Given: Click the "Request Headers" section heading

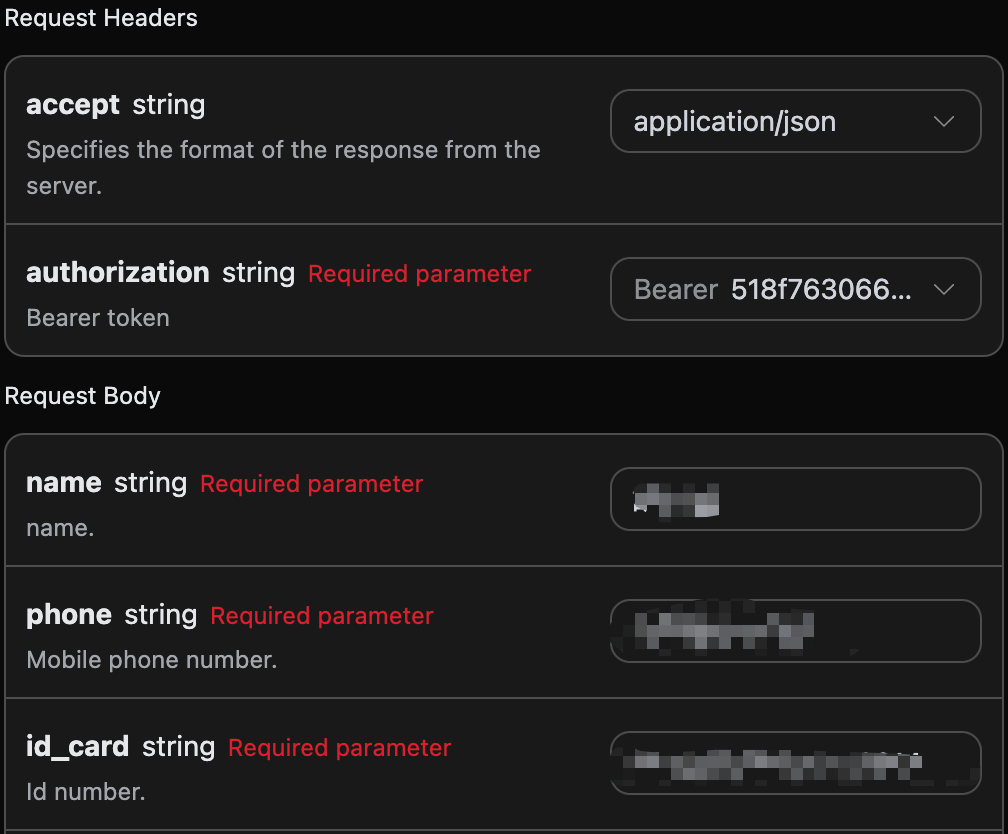Looking at the screenshot, I should click(x=101, y=18).
